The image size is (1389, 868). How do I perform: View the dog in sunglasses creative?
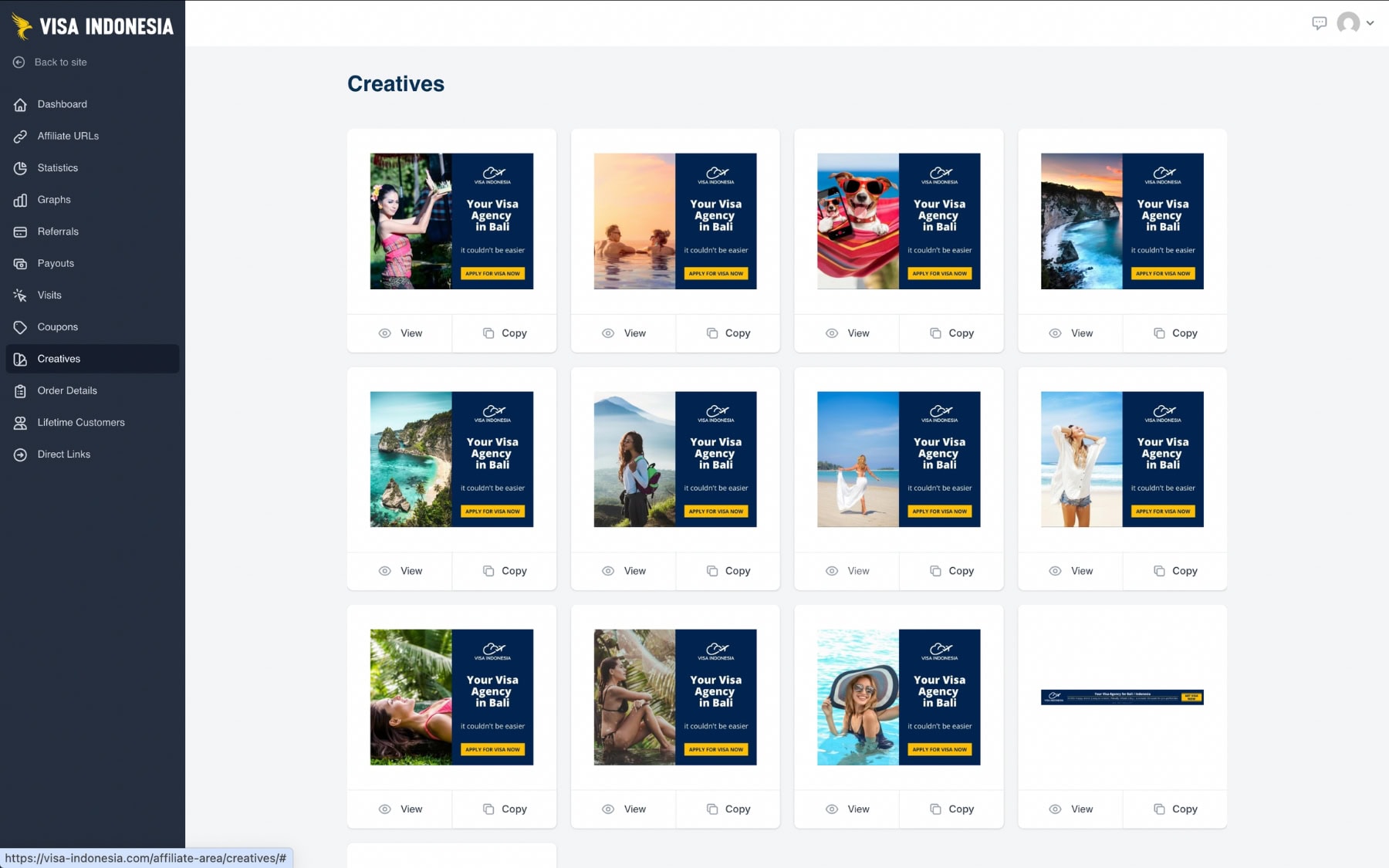(x=846, y=333)
